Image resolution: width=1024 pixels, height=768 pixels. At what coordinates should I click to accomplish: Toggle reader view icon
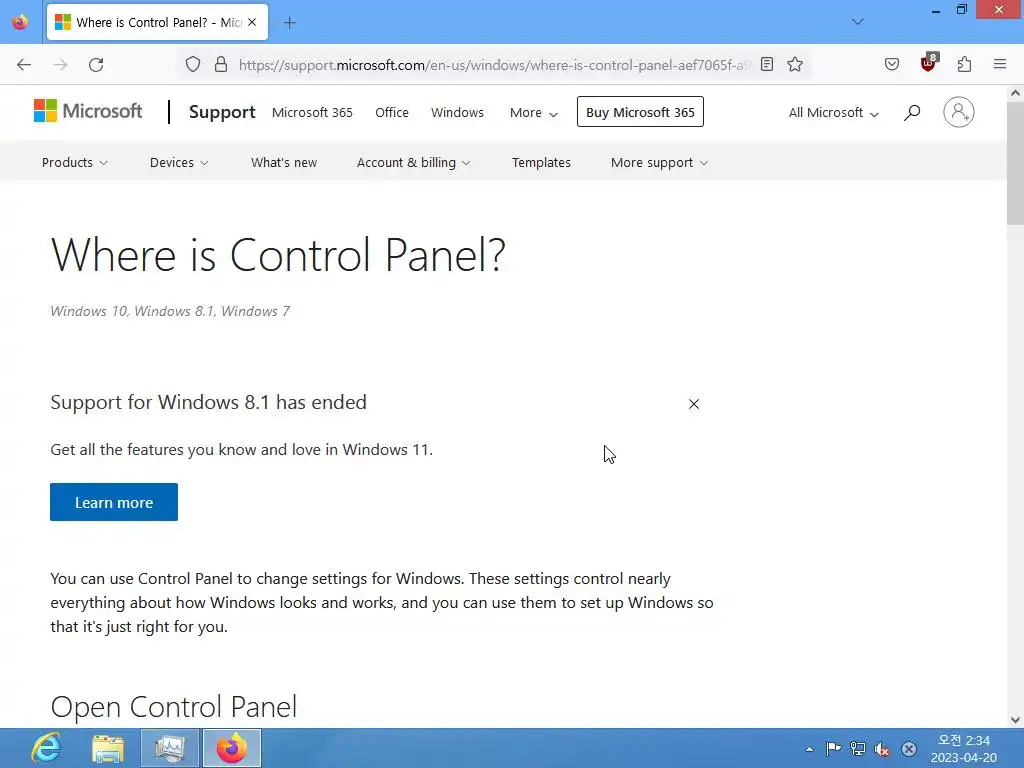coord(767,65)
